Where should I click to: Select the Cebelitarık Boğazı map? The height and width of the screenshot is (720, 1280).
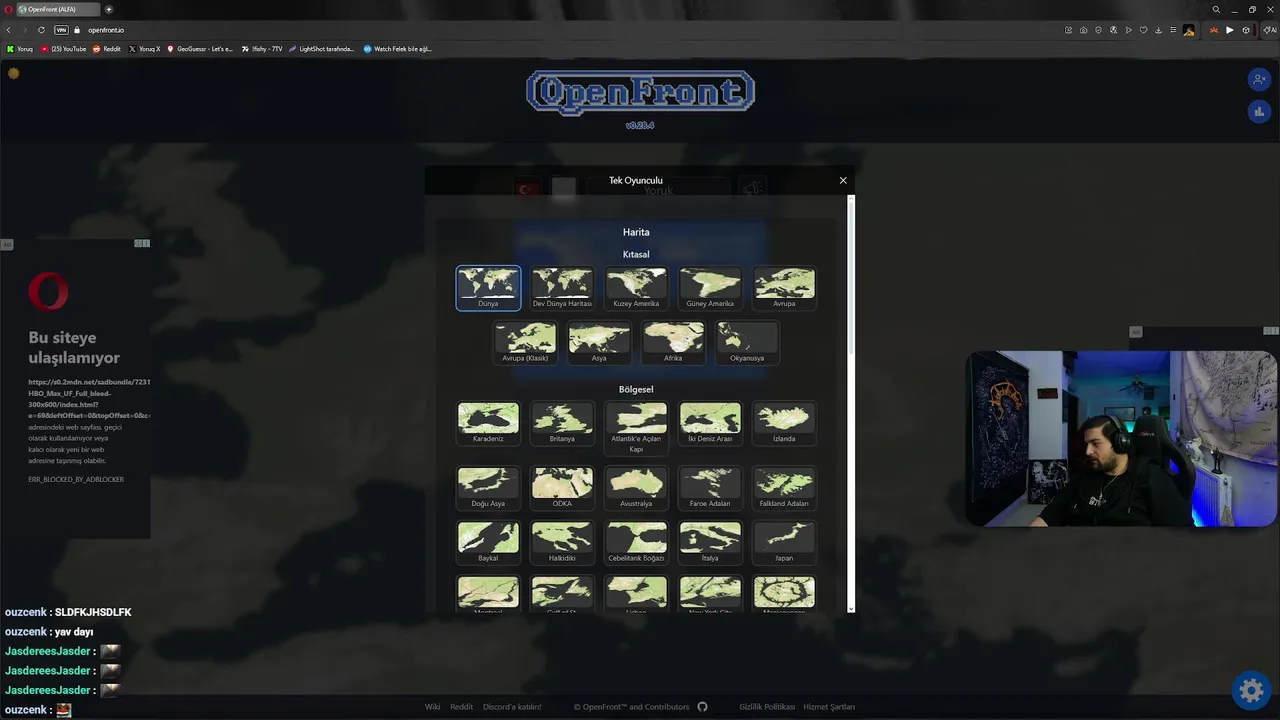point(636,542)
